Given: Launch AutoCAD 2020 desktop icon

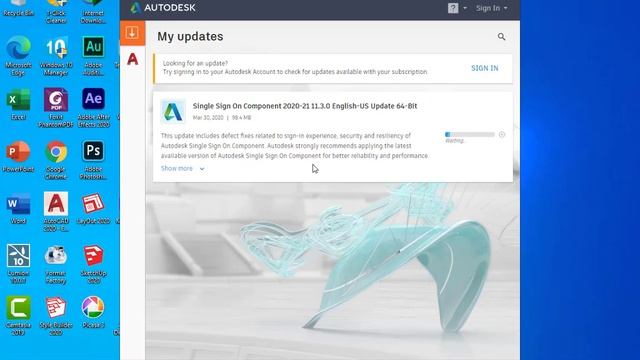Looking at the screenshot, I should 56,212.
